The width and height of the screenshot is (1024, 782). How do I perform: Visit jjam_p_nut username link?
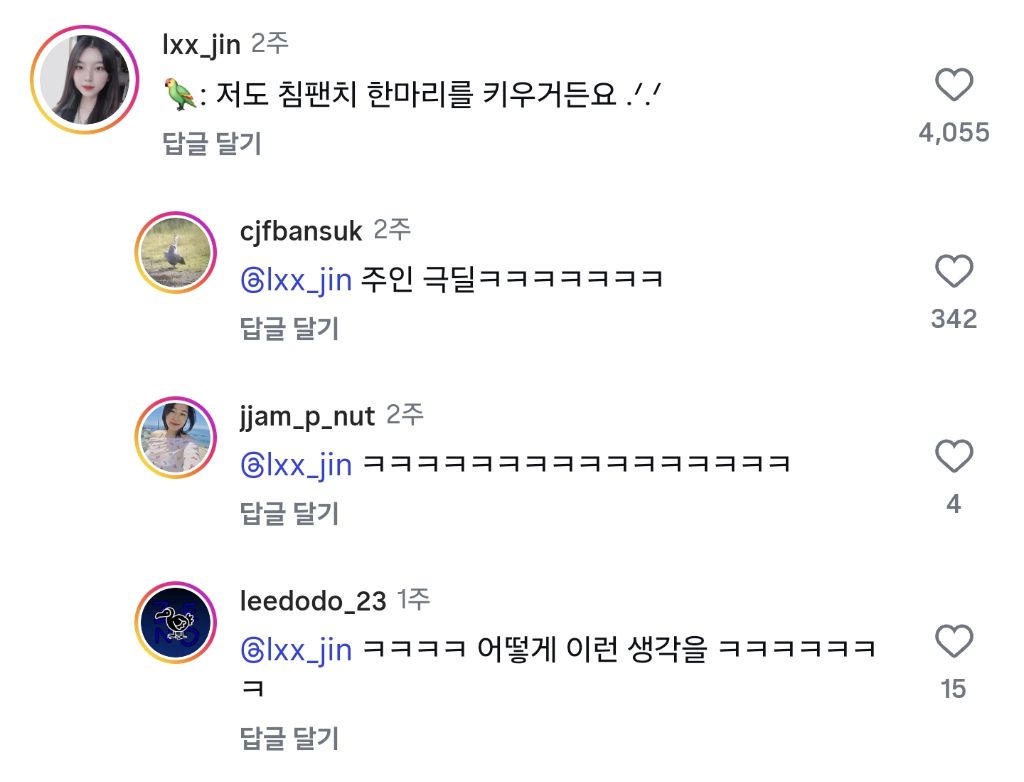pyautogui.click(x=307, y=415)
